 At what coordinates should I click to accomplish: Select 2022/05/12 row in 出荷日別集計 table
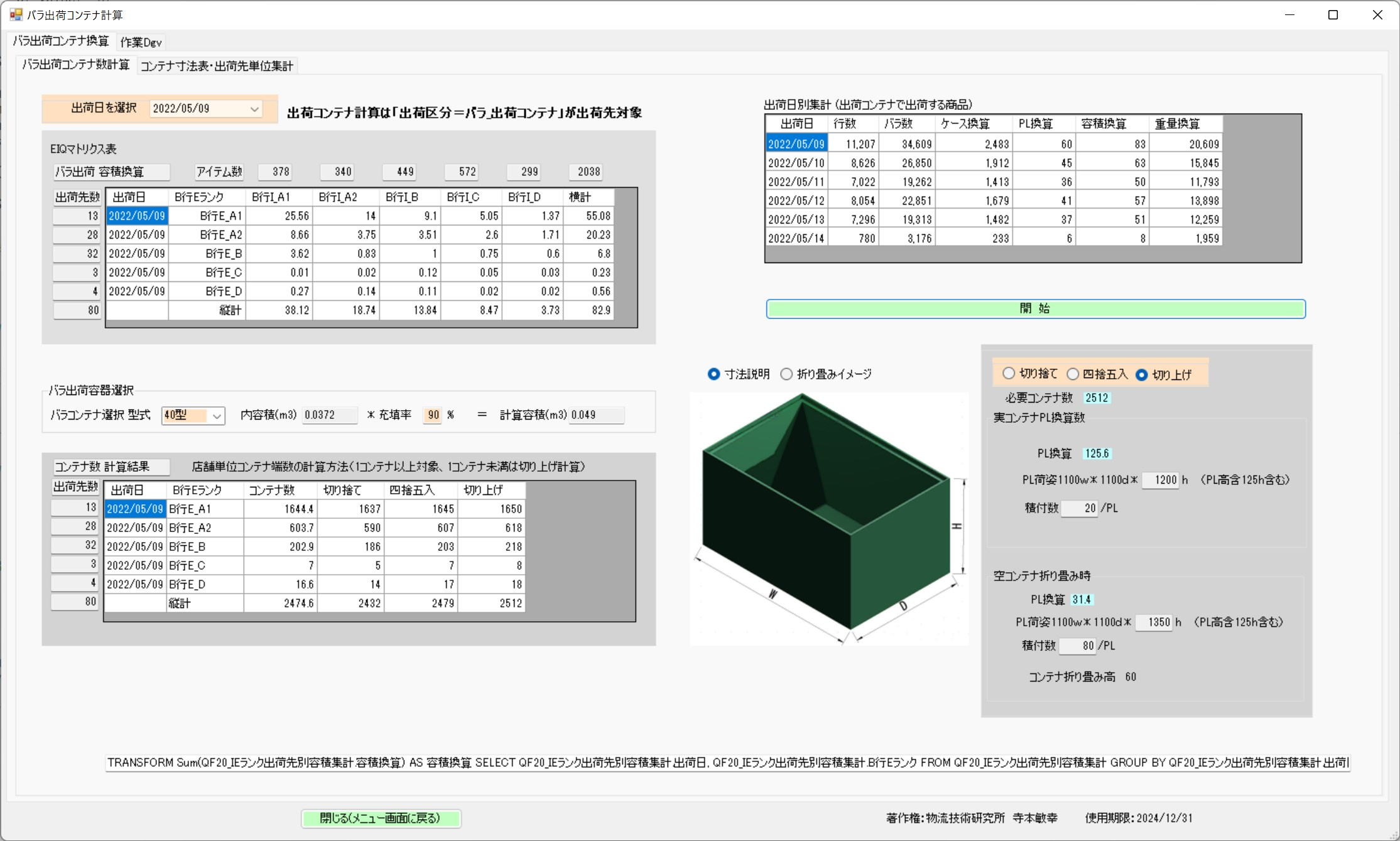(796, 201)
